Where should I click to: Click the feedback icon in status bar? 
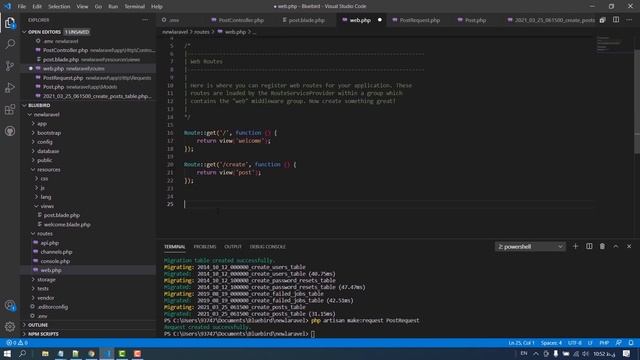tap(618, 343)
